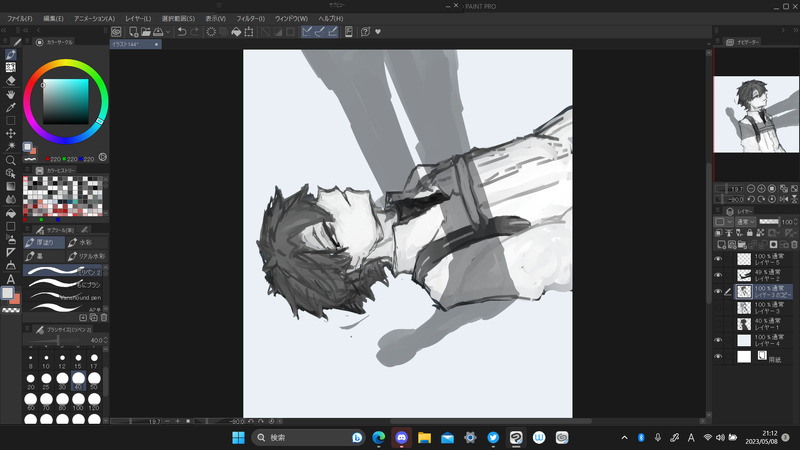
Task: Click the Clip Studio launcher icon
Action: click(x=116, y=32)
